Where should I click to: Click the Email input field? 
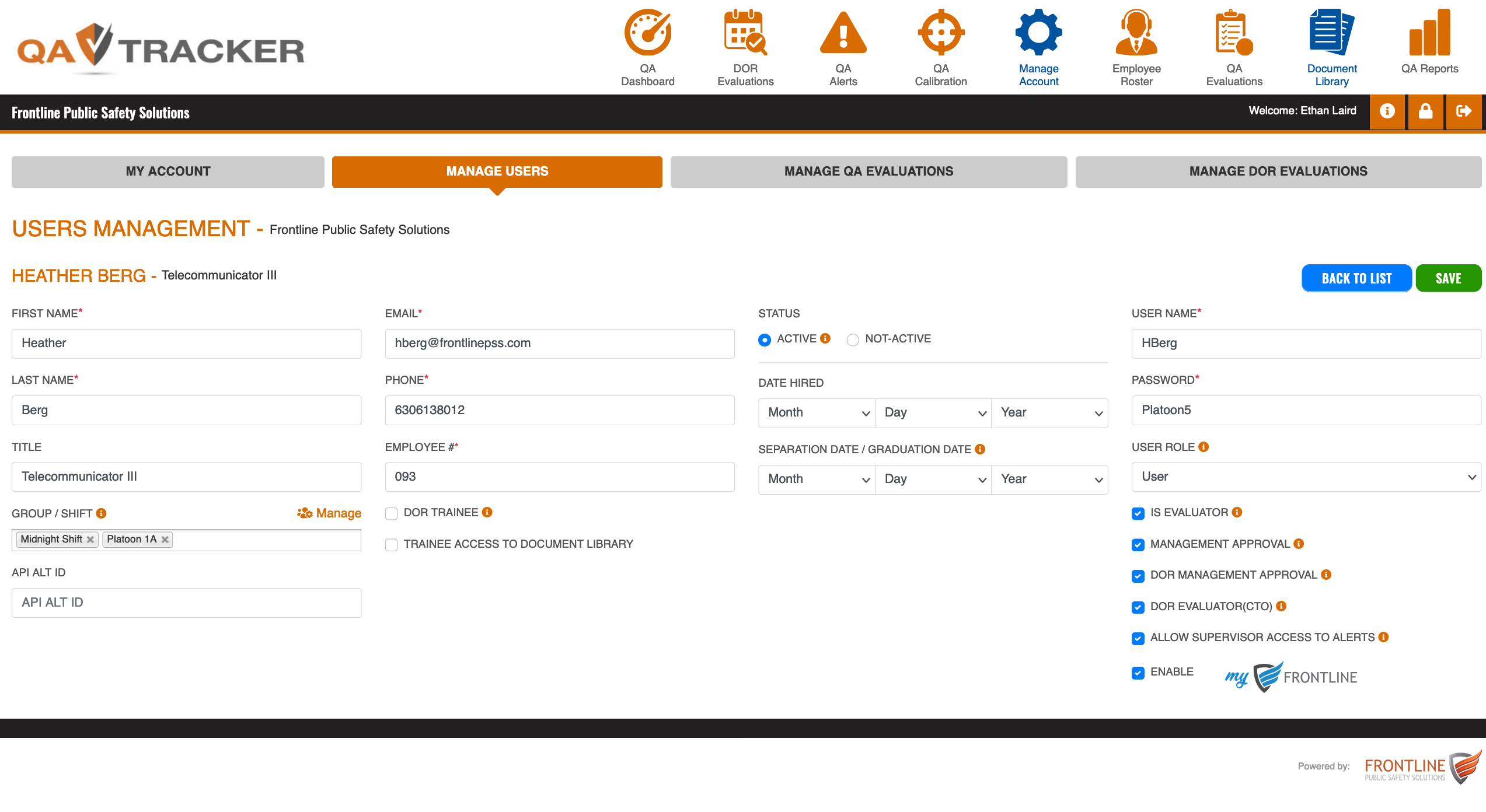(560, 344)
